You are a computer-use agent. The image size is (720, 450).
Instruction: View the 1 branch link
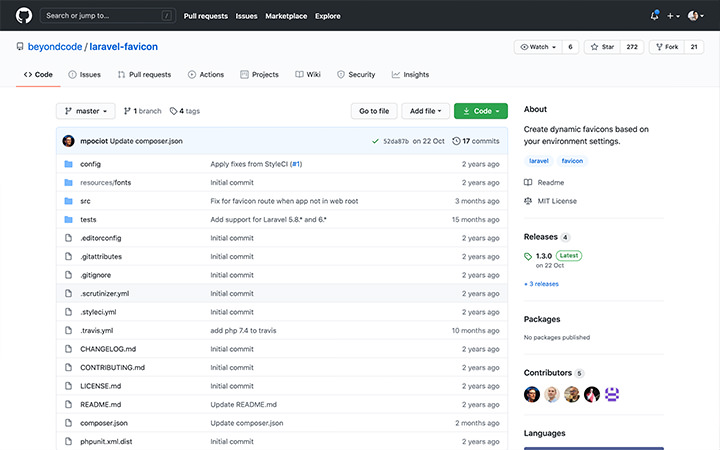pos(143,111)
